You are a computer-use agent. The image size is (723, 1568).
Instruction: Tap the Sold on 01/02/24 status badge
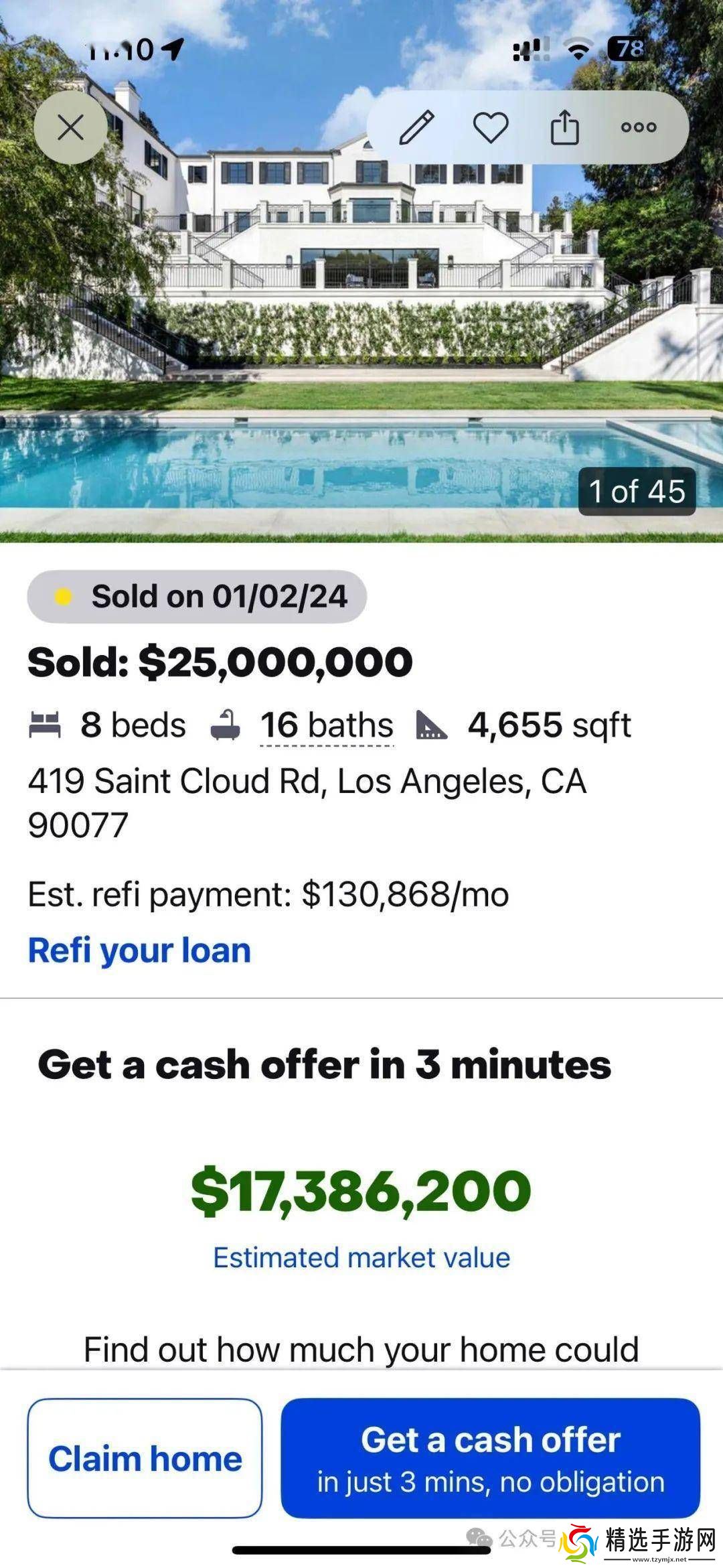tap(197, 596)
